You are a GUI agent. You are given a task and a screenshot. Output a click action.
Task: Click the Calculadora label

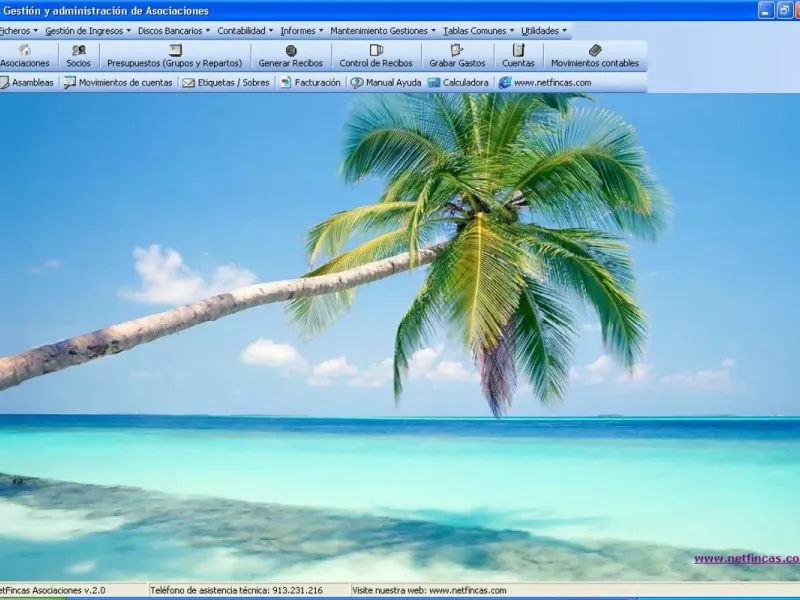[x=465, y=83]
